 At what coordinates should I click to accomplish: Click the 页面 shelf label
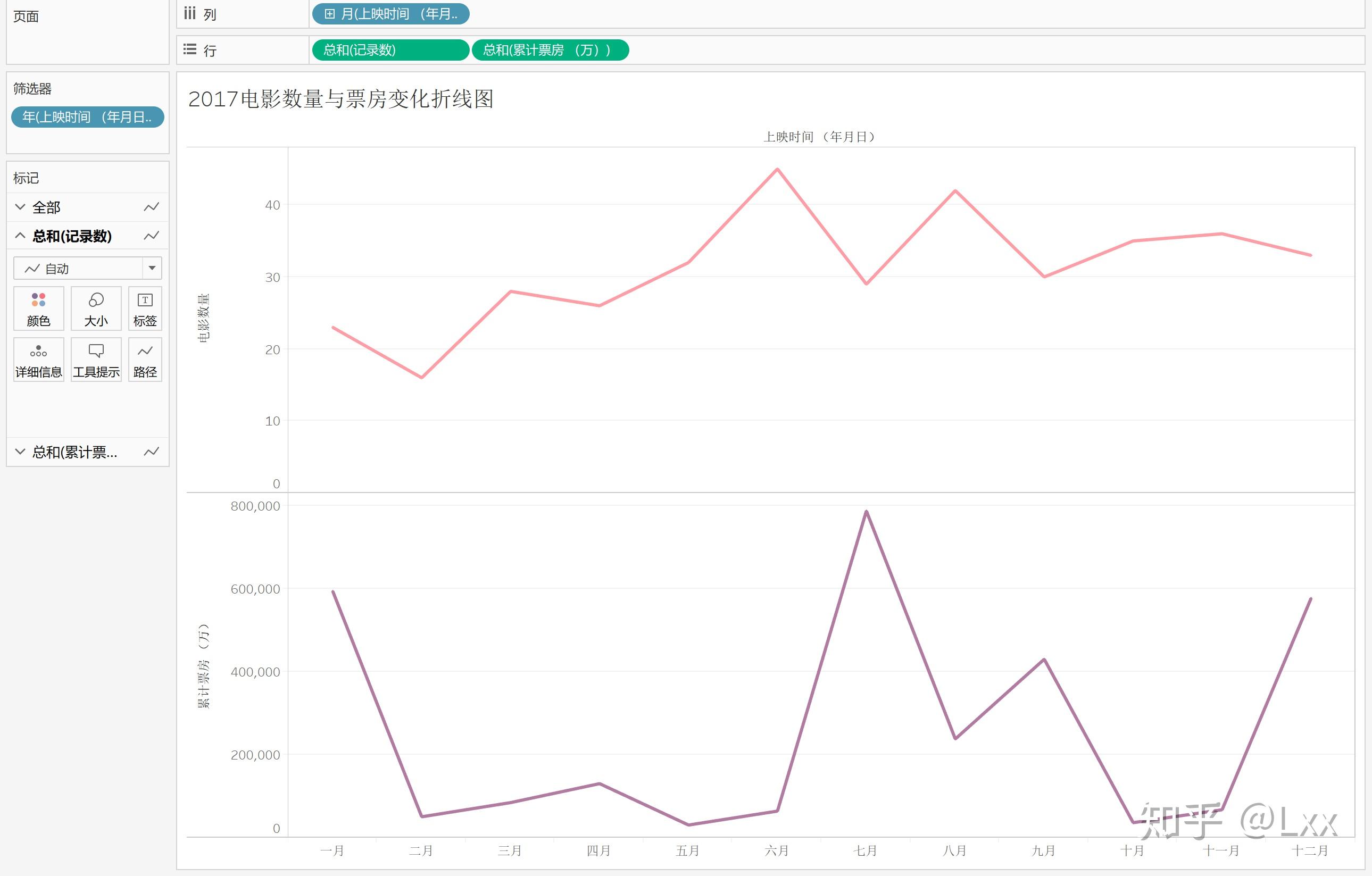tap(26, 16)
